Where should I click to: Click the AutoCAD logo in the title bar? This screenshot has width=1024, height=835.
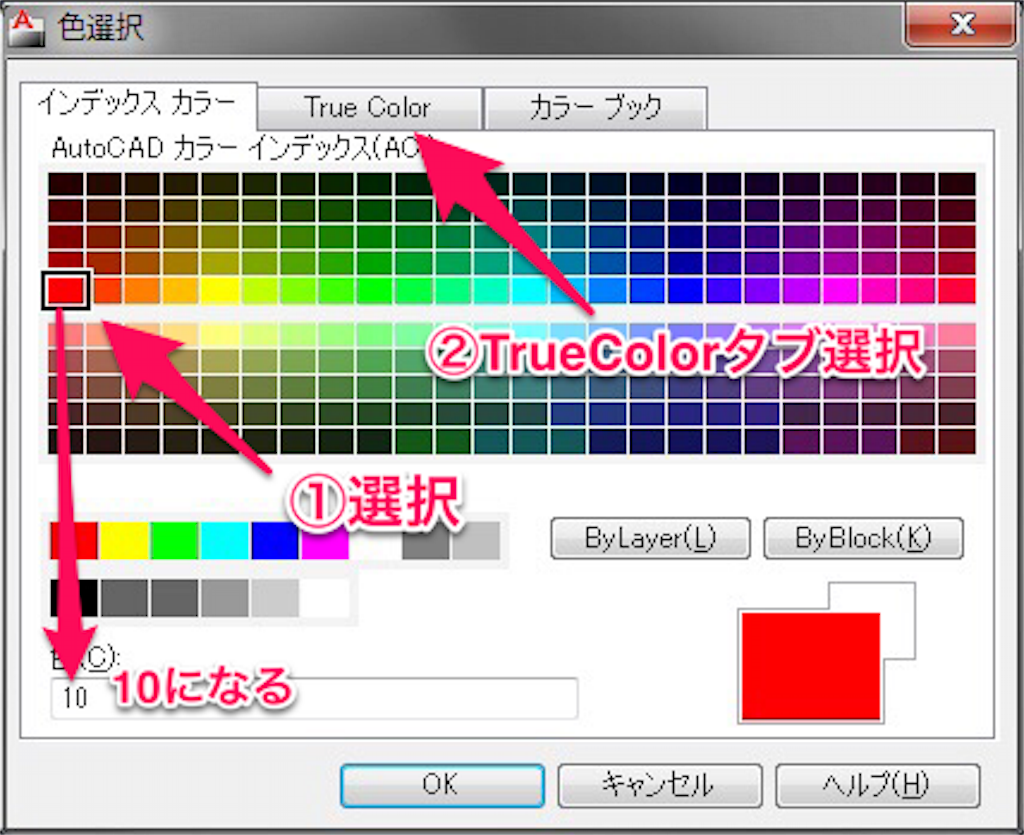(25, 28)
